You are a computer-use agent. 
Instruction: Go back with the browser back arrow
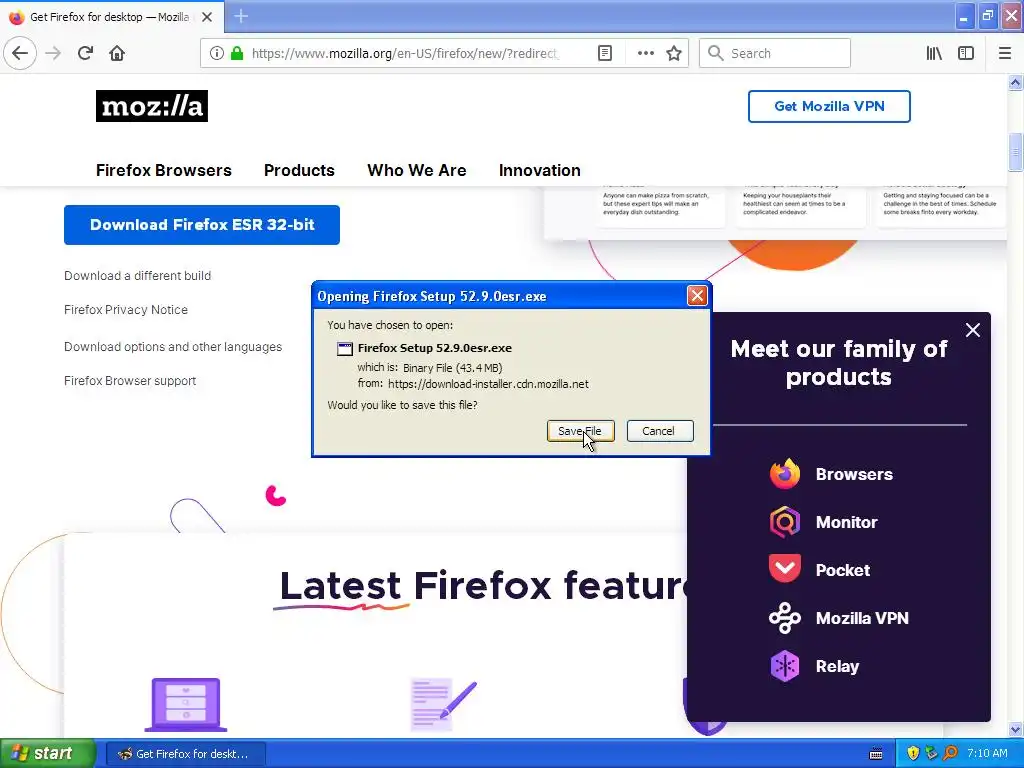coord(20,53)
